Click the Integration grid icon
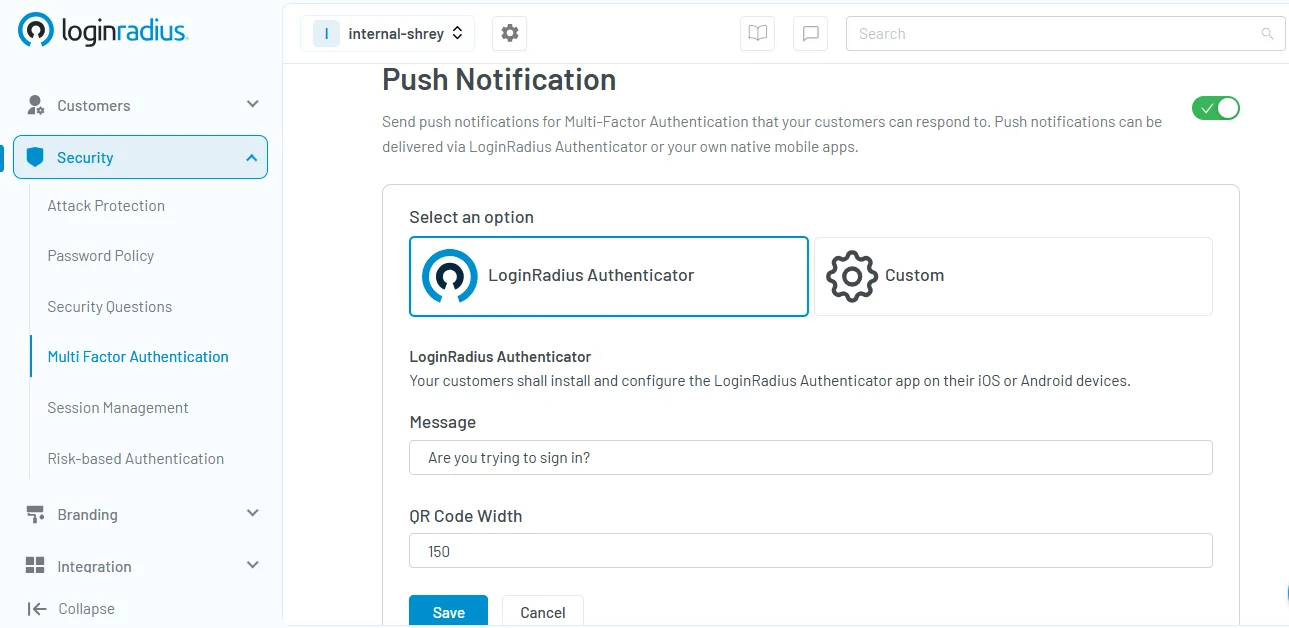The height and width of the screenshot is (628, 1289). click(35, 566)
